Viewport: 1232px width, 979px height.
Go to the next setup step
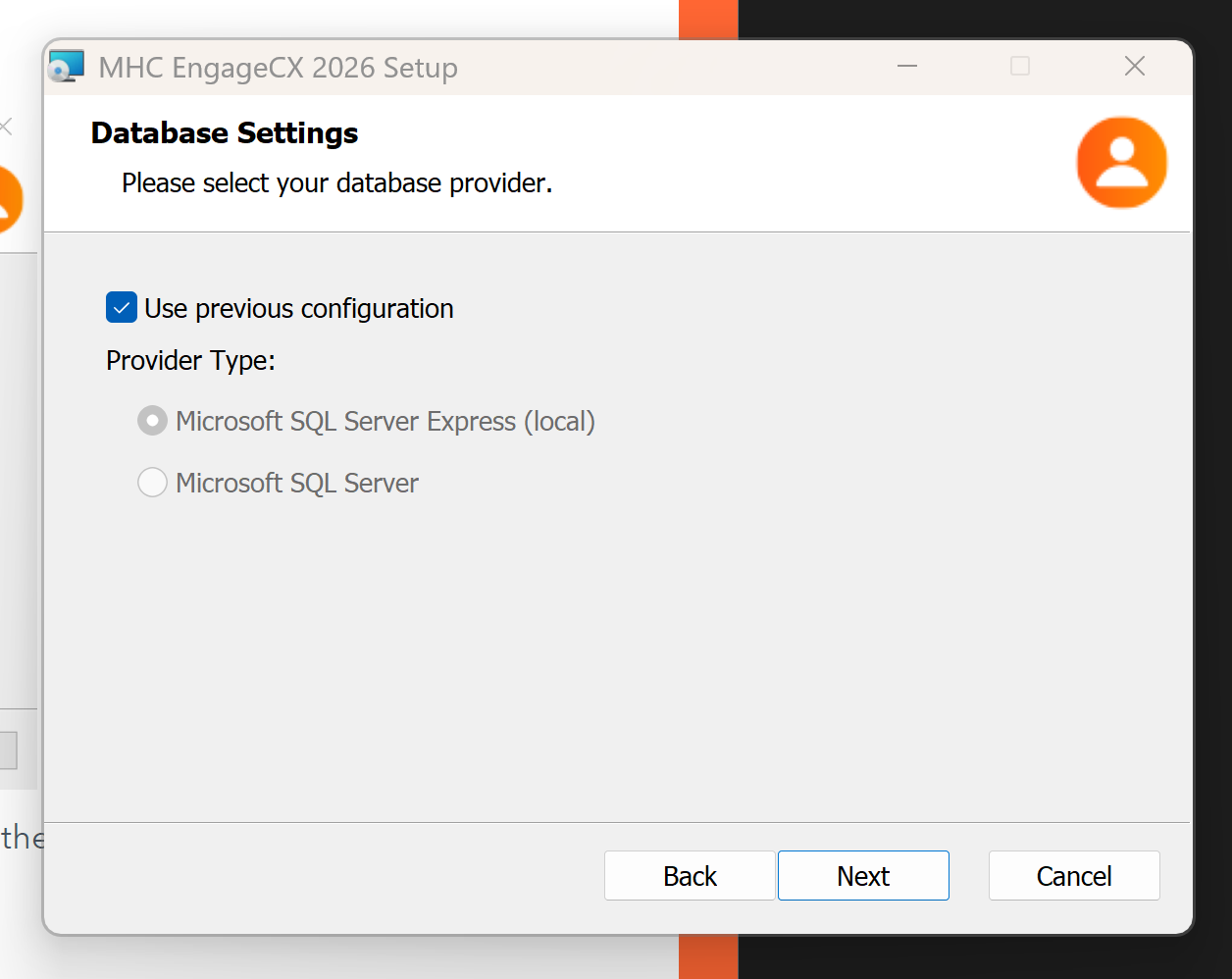pos(863,875)
